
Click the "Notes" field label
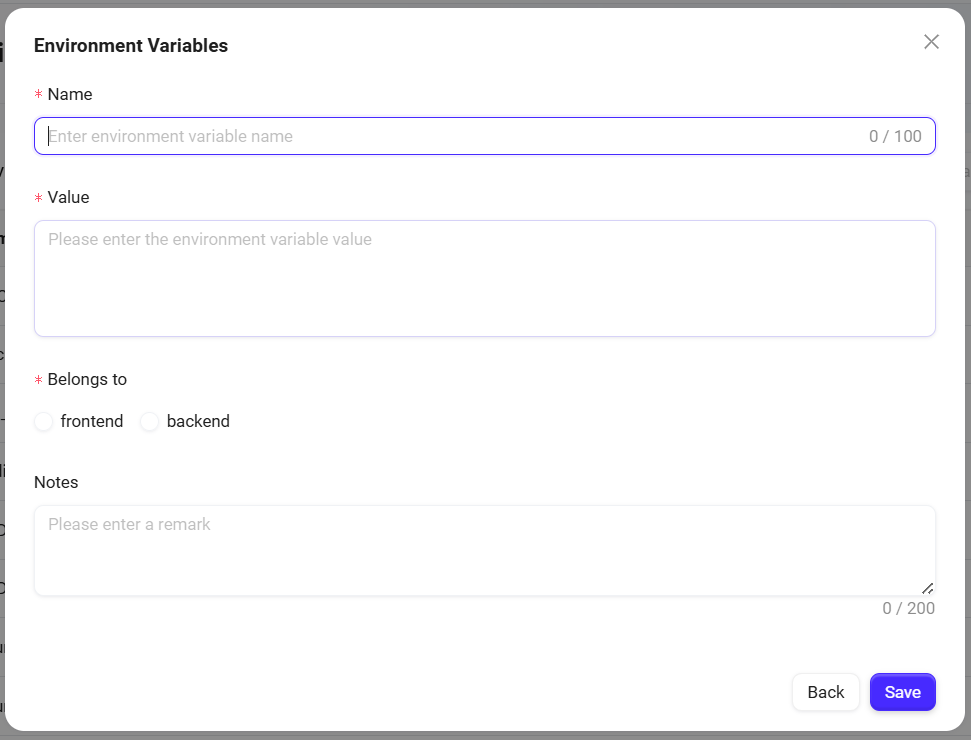(56, 482)
